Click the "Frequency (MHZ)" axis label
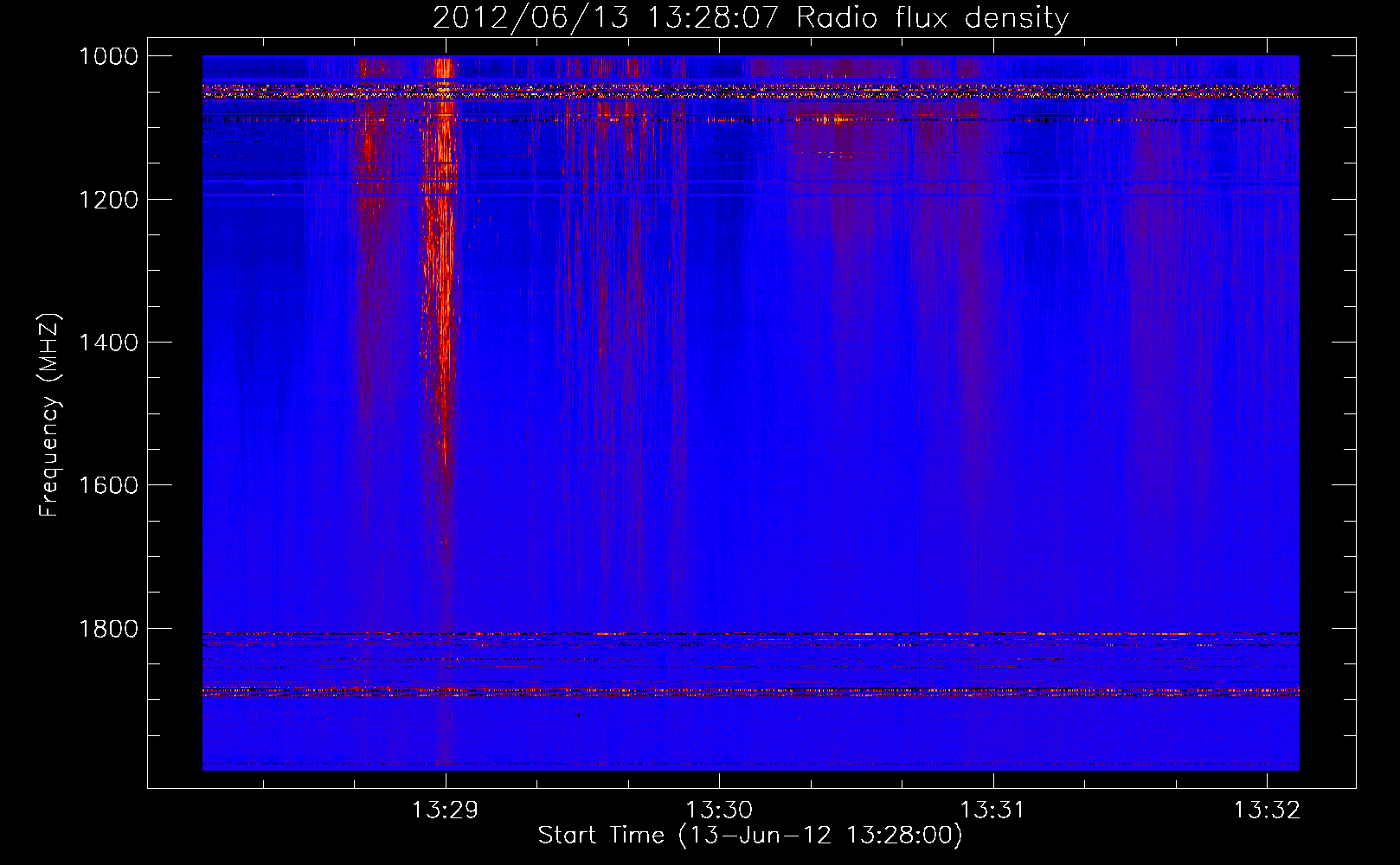The width and height of the screenshot is (1400, 865). [x=50, y=415]
